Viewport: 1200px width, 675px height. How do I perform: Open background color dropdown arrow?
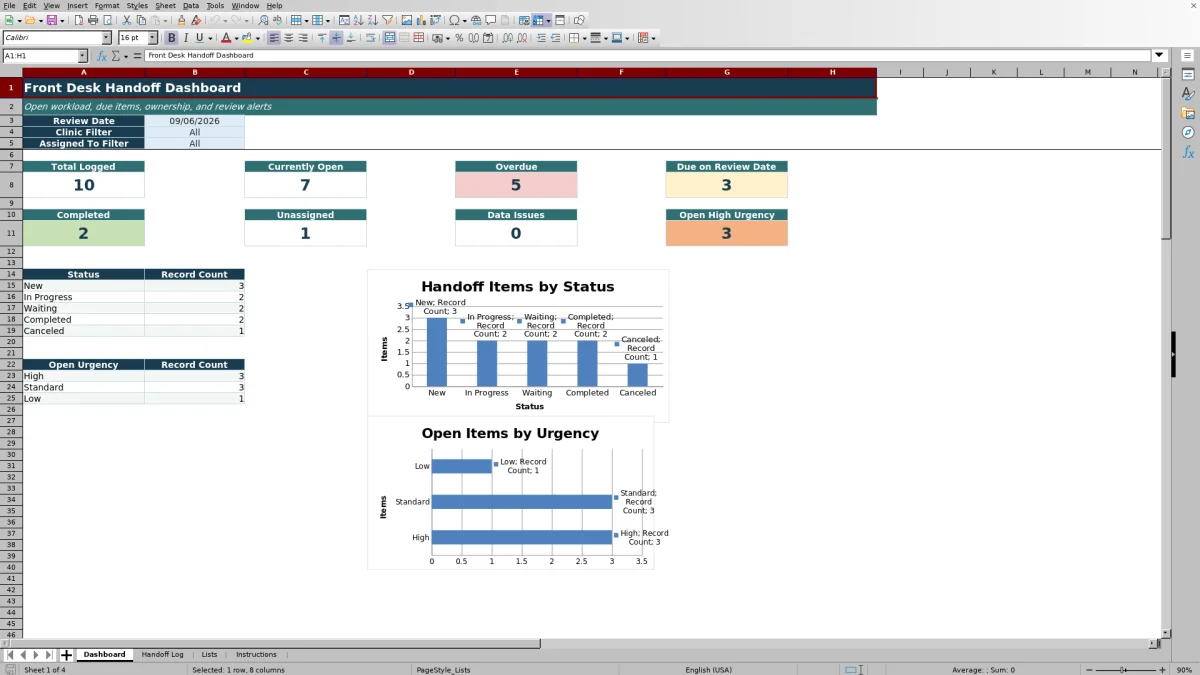click(x=258, y=38)
